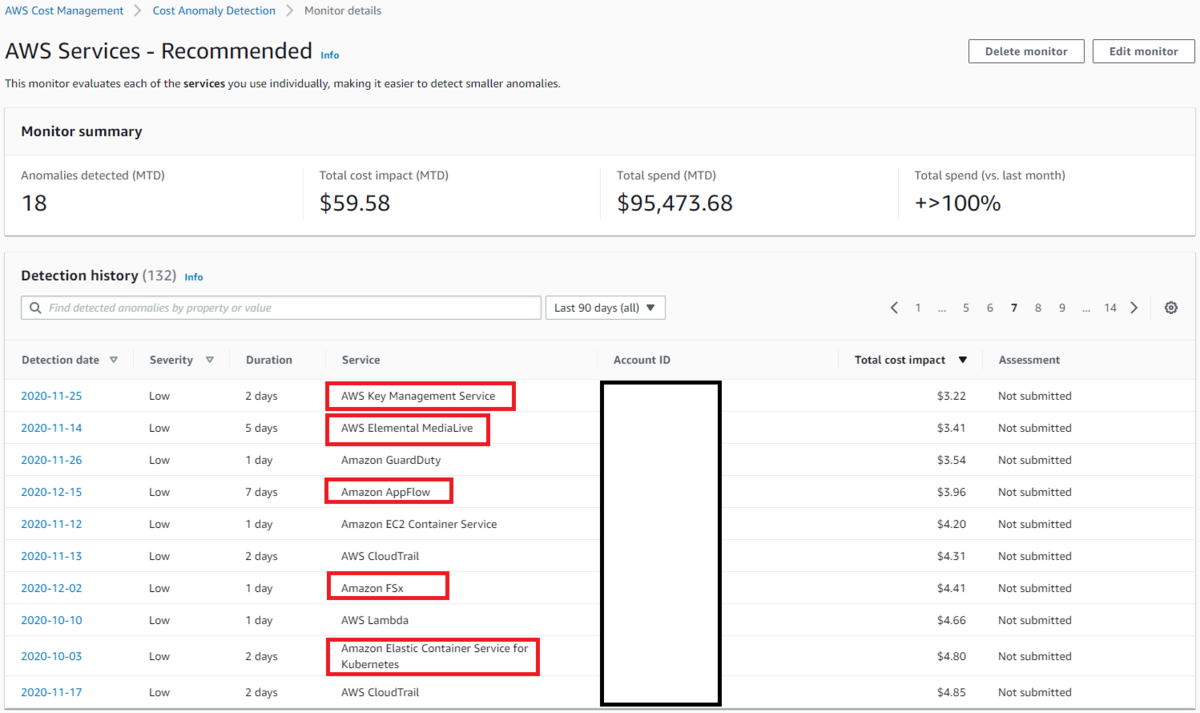Open Info link next to Detection history
This screenshot has height=713, width=1200.
click(x=194, y=277)
